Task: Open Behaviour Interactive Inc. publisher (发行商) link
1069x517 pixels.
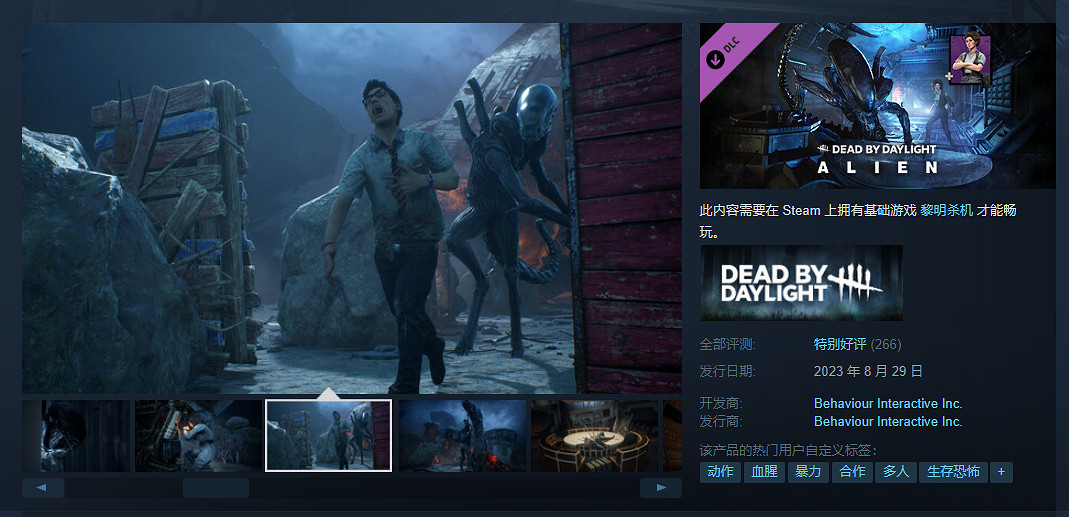Action: click(x=888, y=421)
